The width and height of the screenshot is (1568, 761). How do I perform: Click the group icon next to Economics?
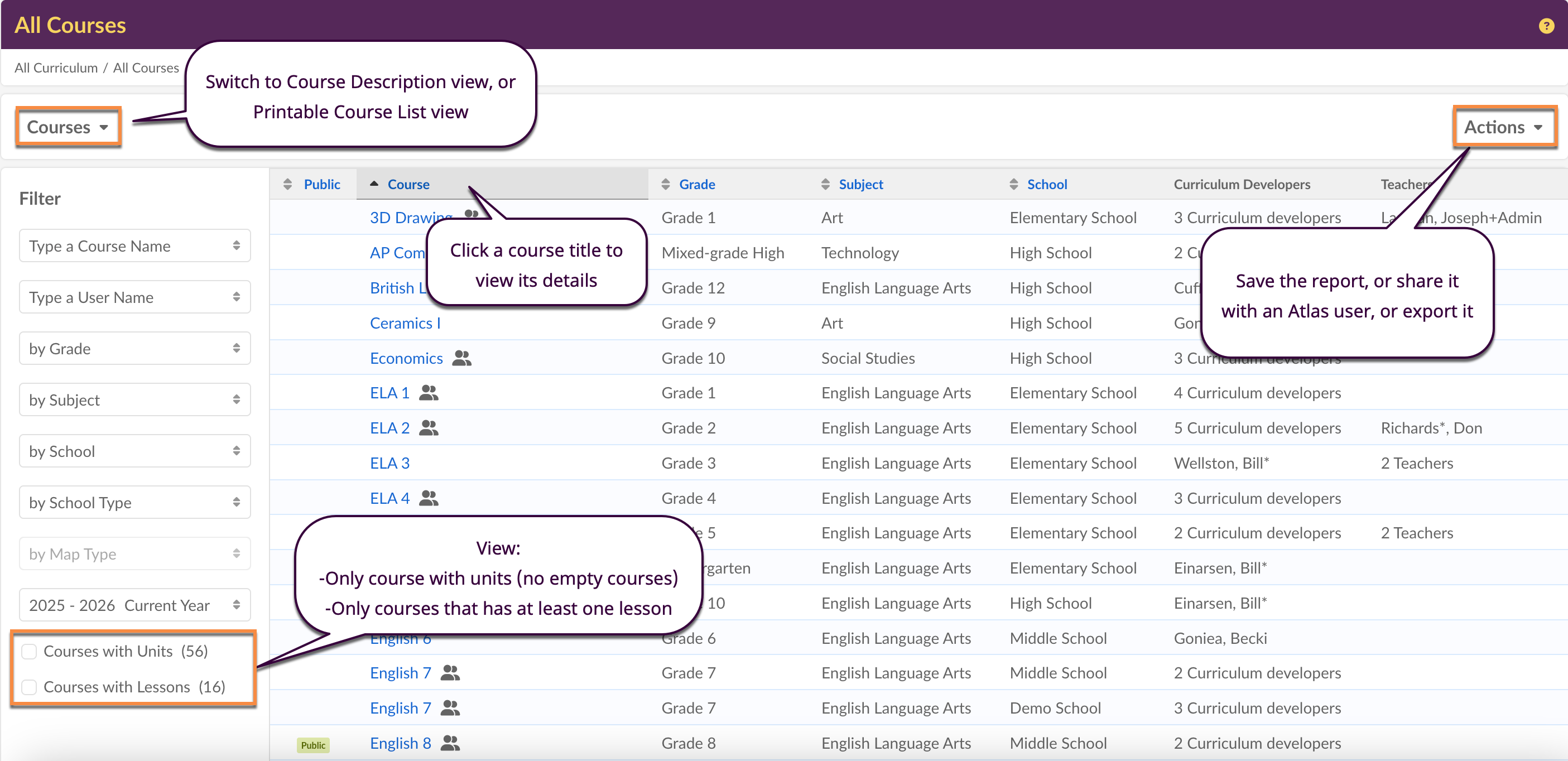(x=461, y=358)
